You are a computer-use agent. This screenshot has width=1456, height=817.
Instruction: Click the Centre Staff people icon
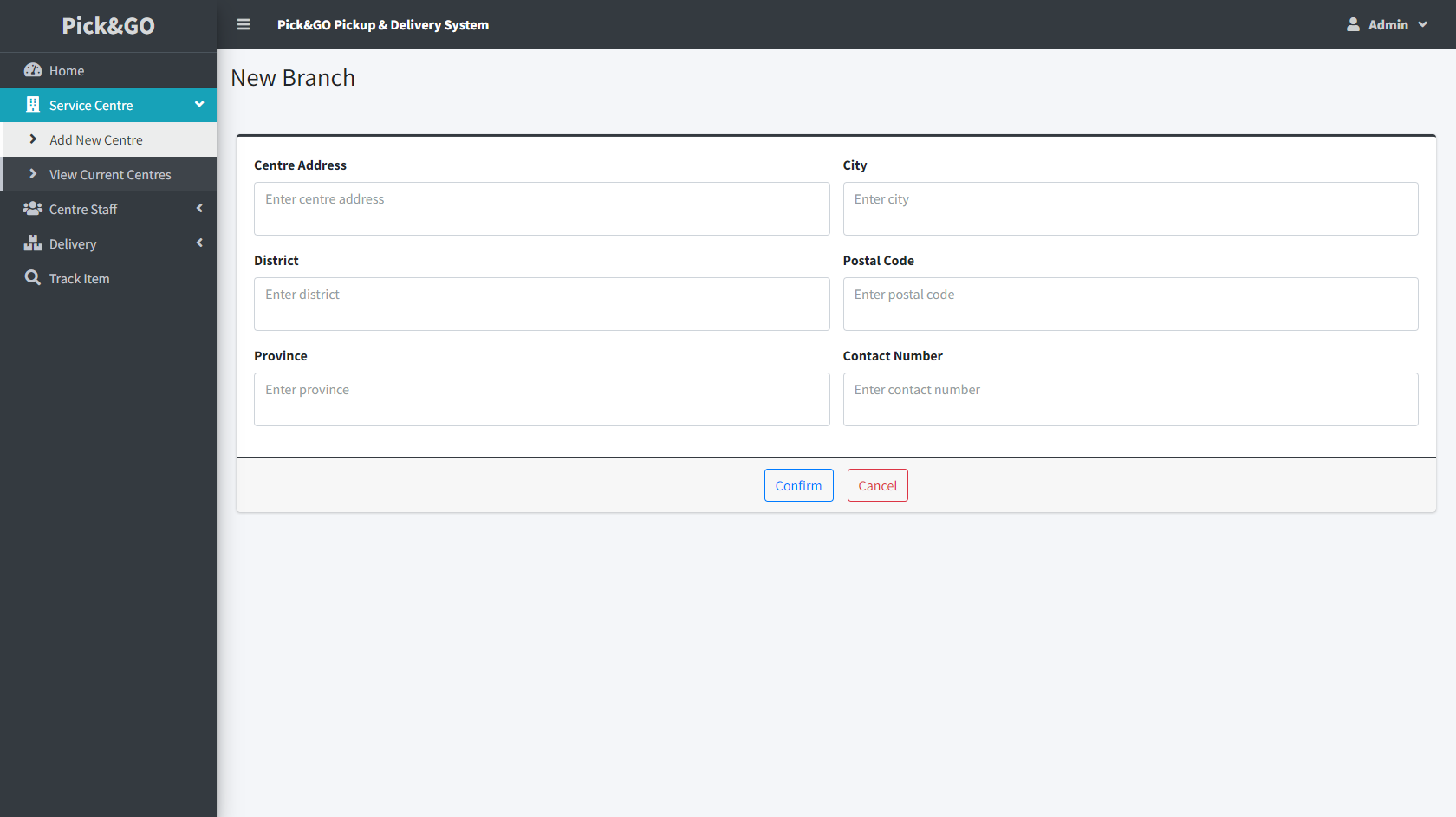pos(33,209)
